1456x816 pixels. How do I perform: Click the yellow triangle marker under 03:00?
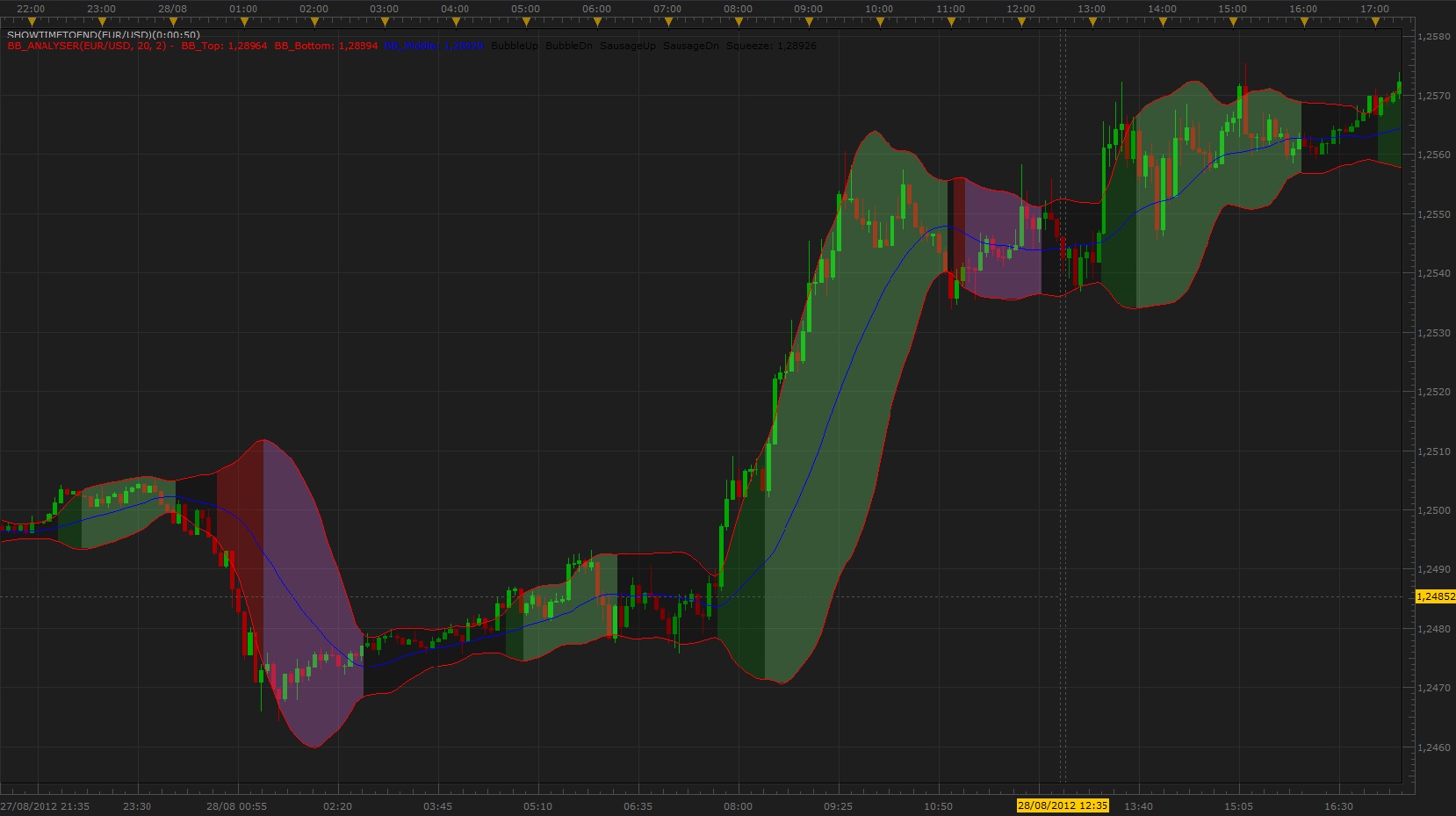[384, 20]
